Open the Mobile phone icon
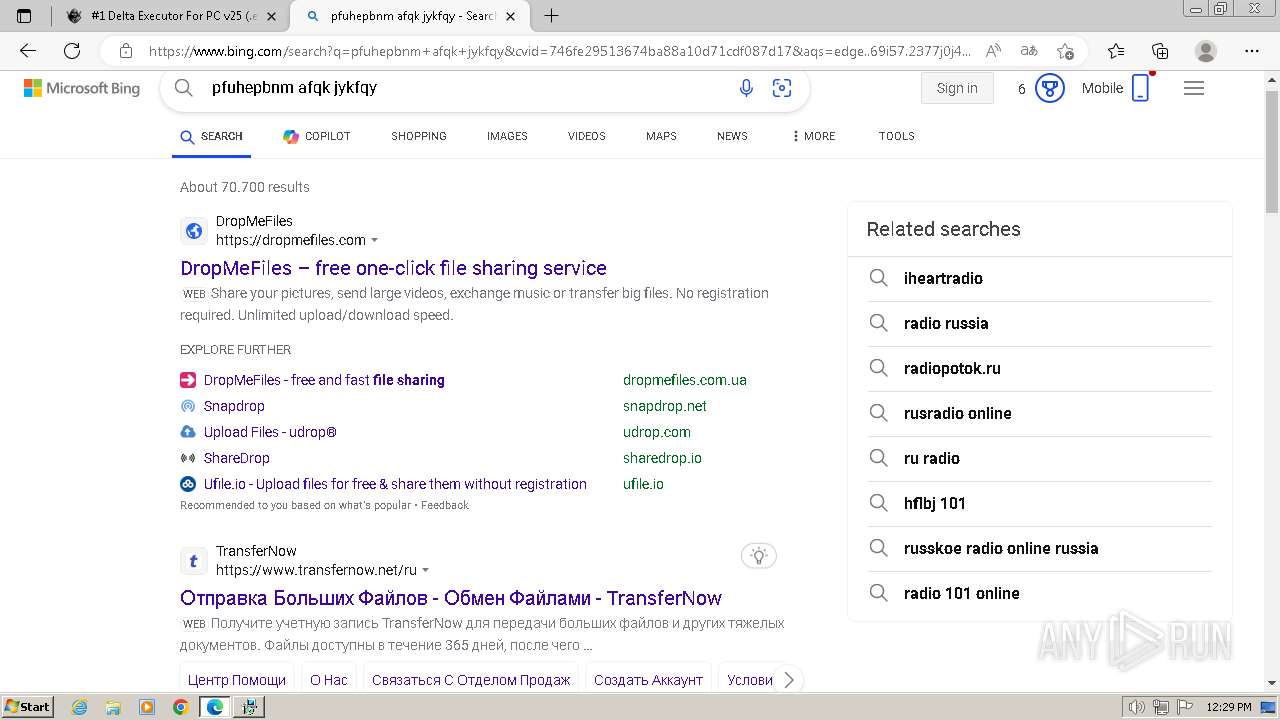This screenshot has height=720, width=1280. click(1140, 88)
